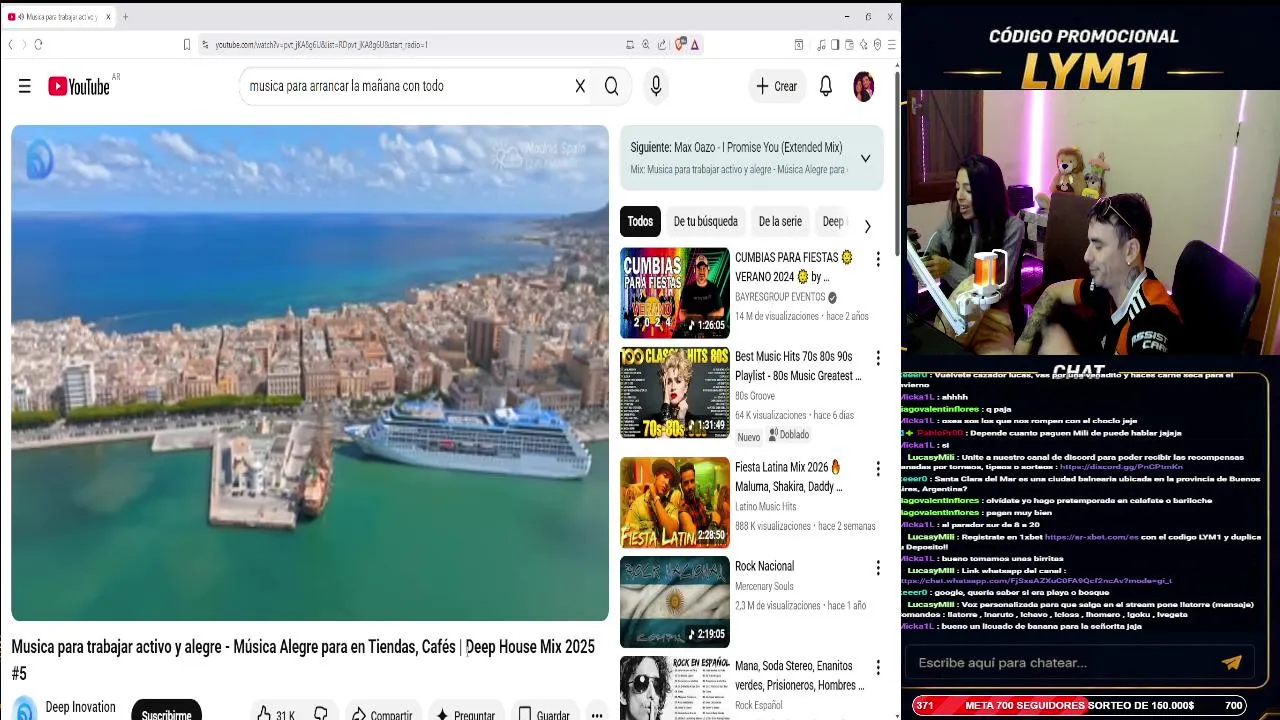The height and width of the screenshot is (720, 1280).
Task: Open Mercenary Souls channel link
Action: [764, 586]
